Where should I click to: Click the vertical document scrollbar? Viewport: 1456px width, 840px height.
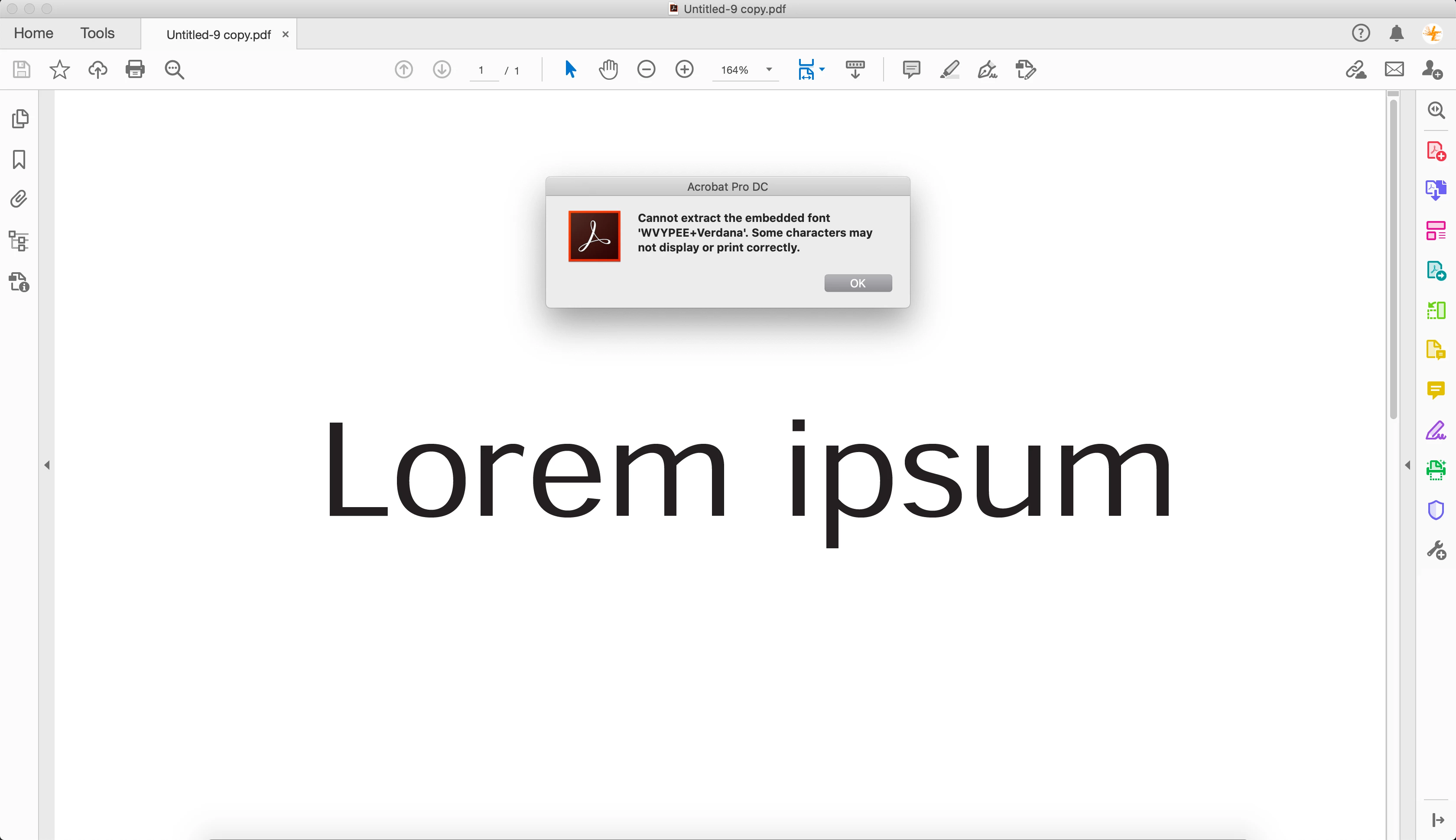pos(1393,260)
